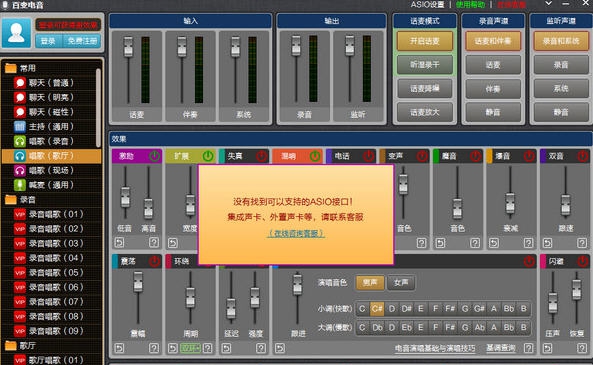
Task: Toggle 闪避 effect power
Action: coord(583,261)
